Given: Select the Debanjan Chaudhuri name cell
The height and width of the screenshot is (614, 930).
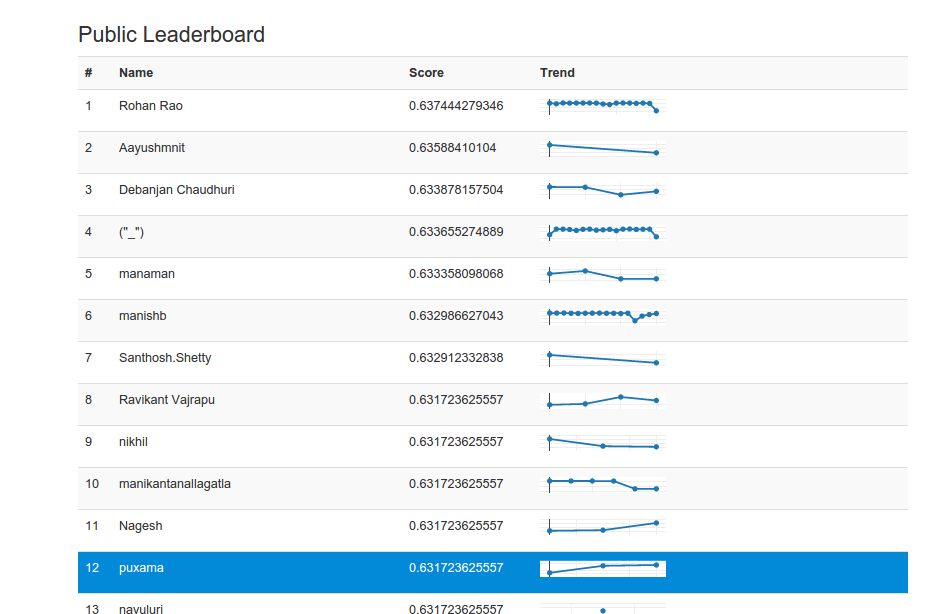Looking at the screenshot, I should [177, 190].
